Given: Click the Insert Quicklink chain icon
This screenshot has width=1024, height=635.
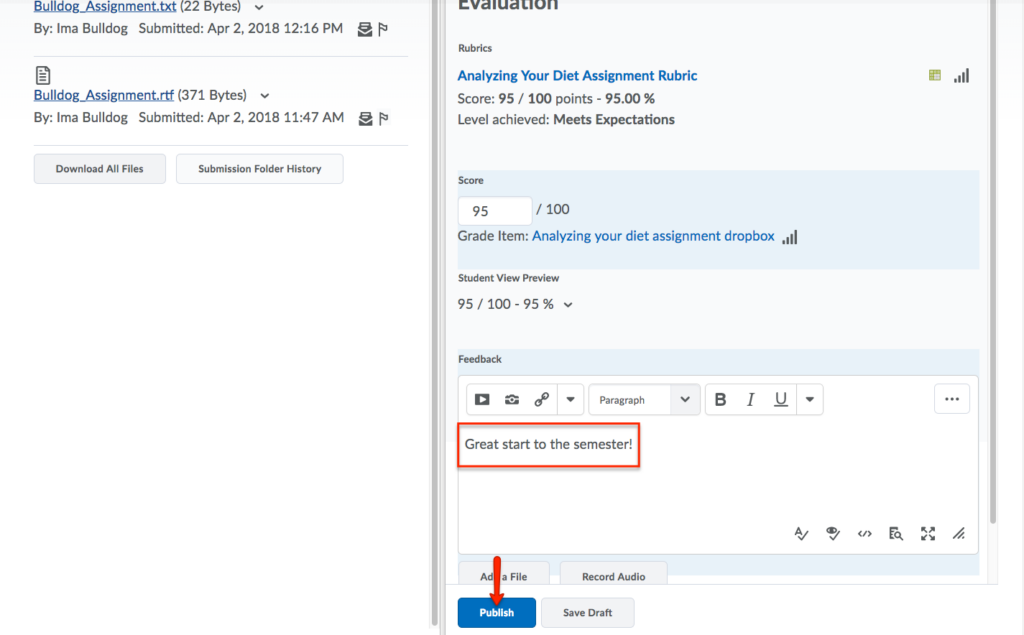Looking at the screenshot, I should 541,400.
